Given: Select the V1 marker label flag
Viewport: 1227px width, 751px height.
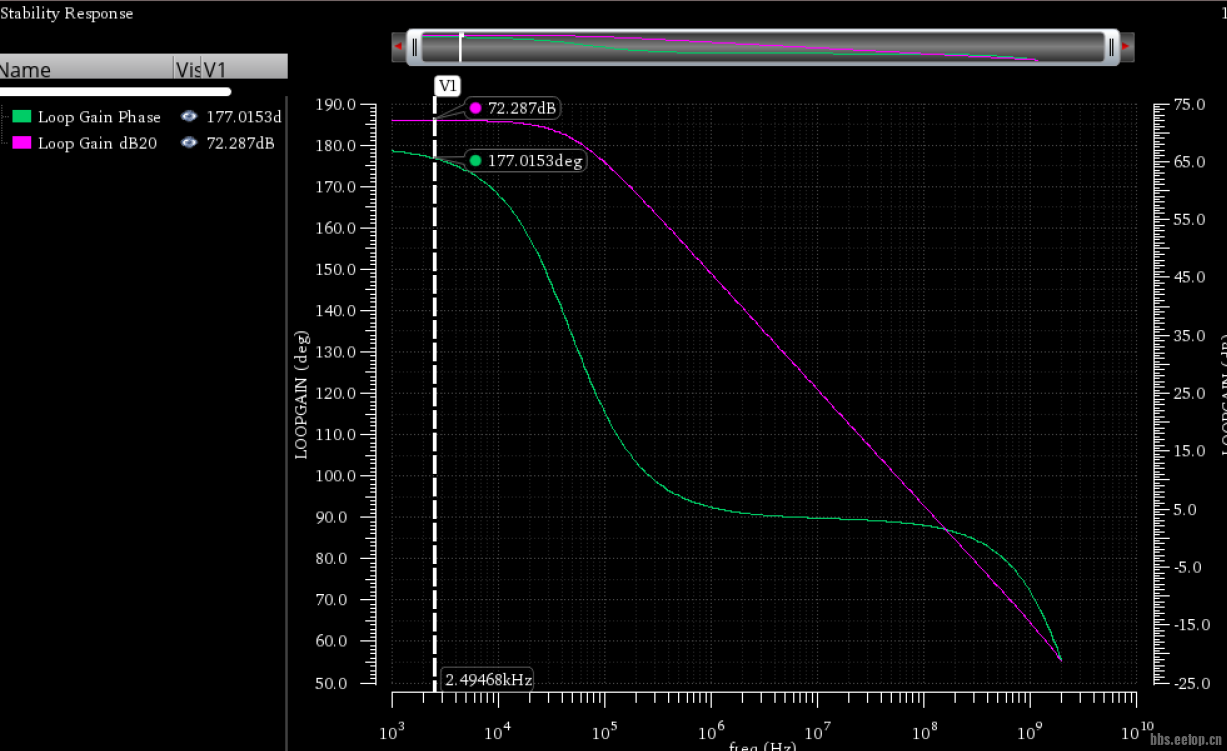Looking at the screenshot, I should (x=448, y=86).
